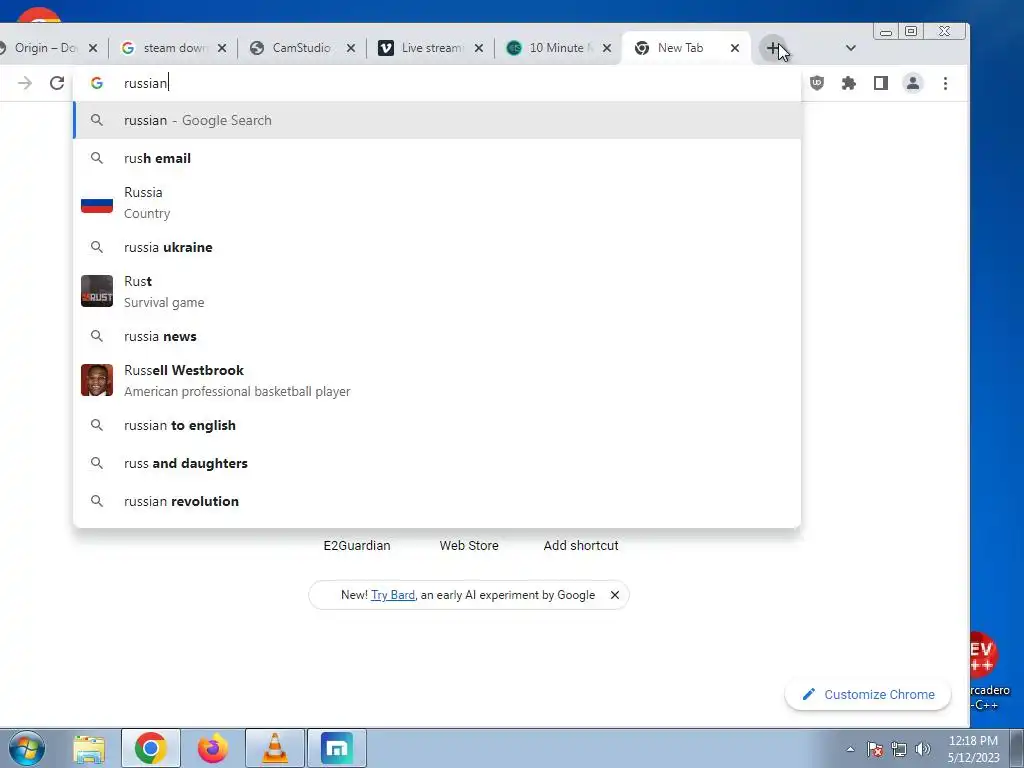The image size is (1024, 768).
Task: Show hidden tray icons arrow
Action: 850,749
